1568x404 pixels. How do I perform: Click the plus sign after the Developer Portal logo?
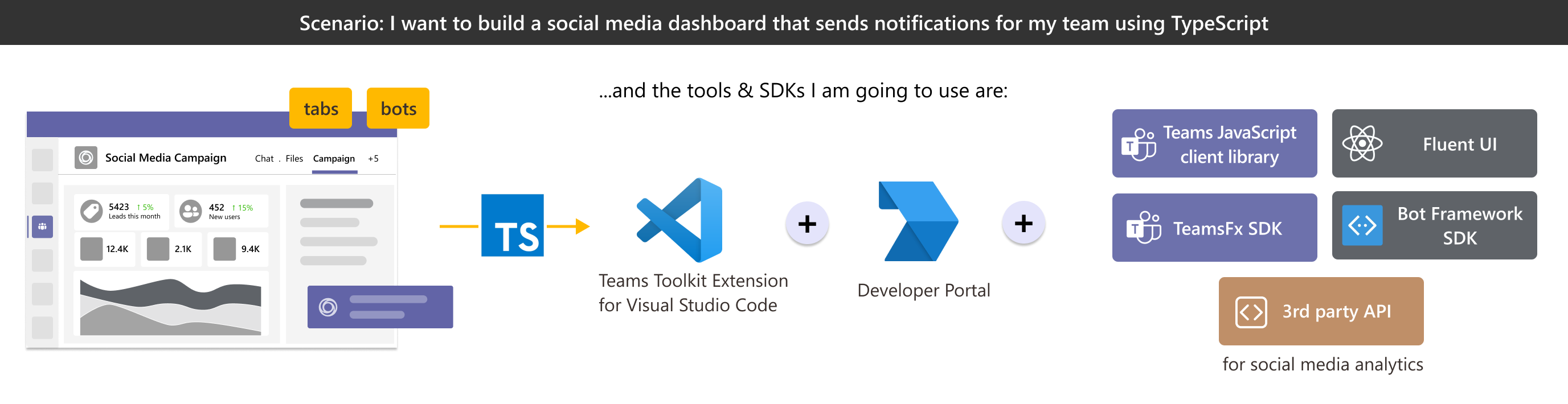[x=1024, y=223]
